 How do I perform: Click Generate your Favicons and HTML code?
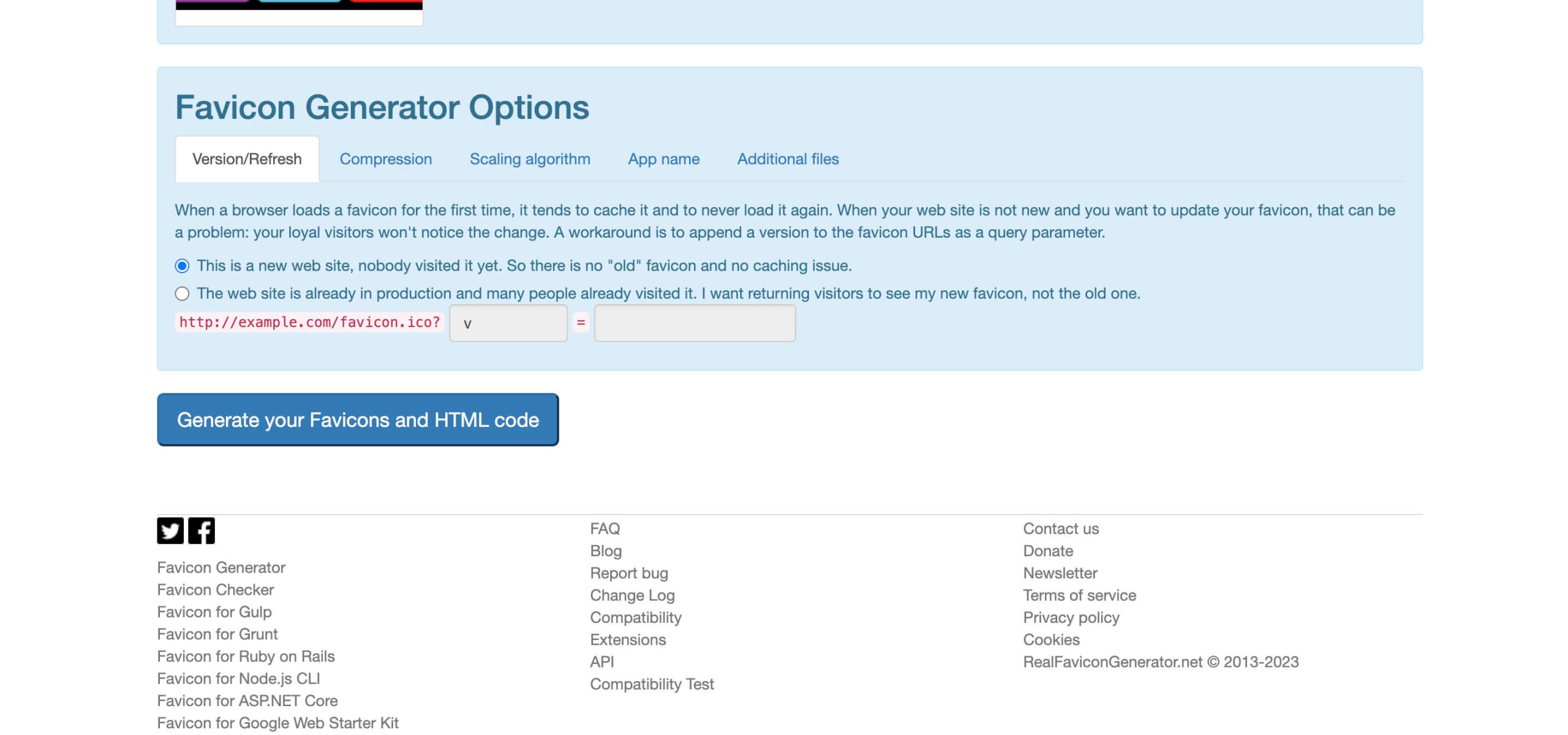click(x=358, y=419)
